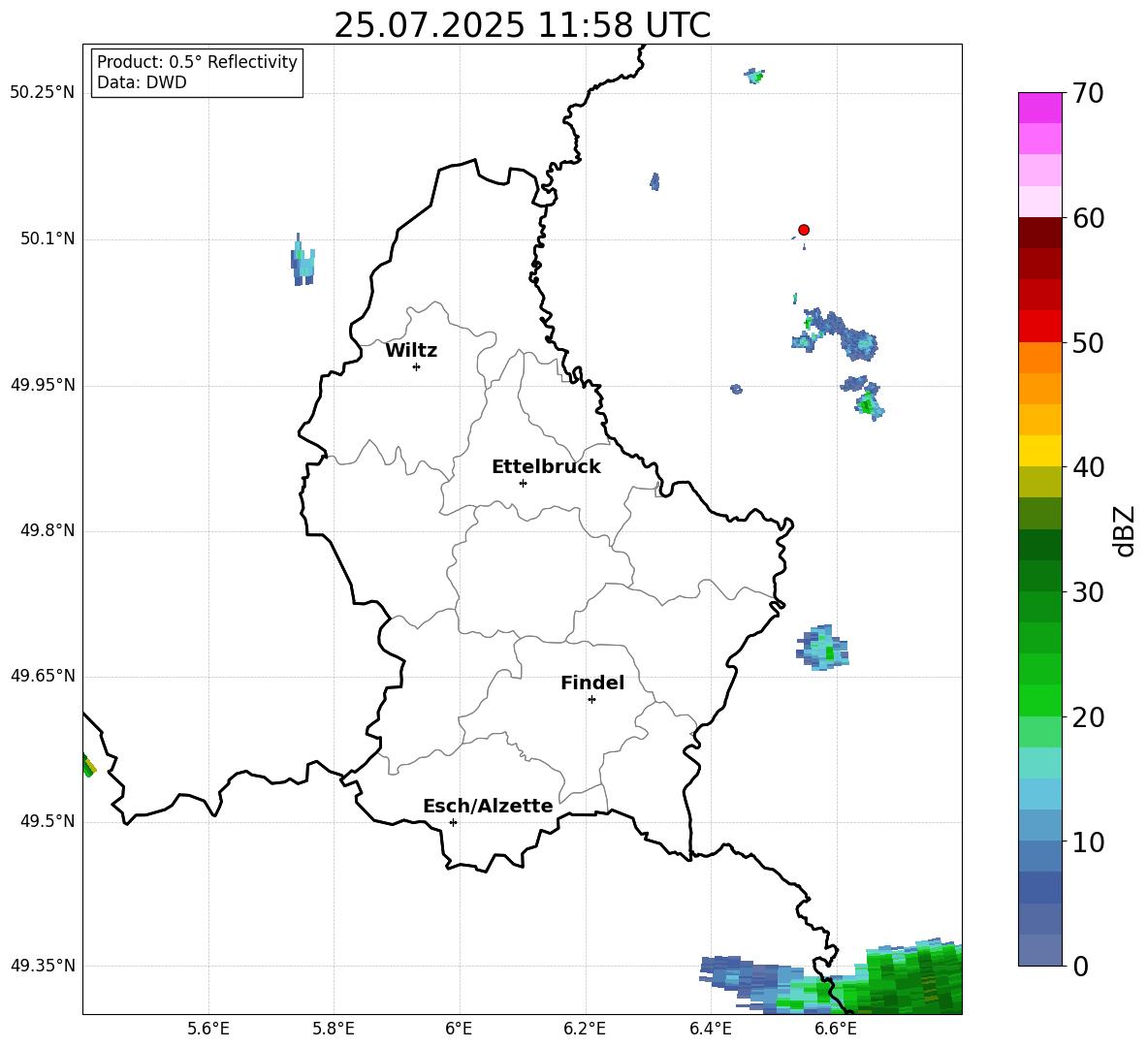This screenshot has height=1048, width=1148.
Task: Click the Data: DWD text
Action: [x=142, y=82]
